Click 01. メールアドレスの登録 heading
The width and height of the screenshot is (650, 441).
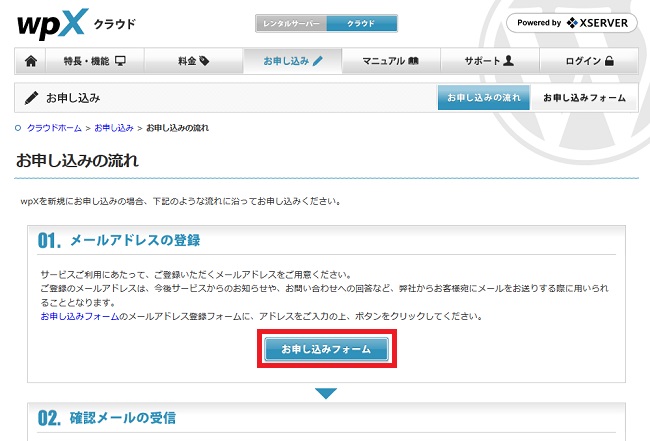119,240
